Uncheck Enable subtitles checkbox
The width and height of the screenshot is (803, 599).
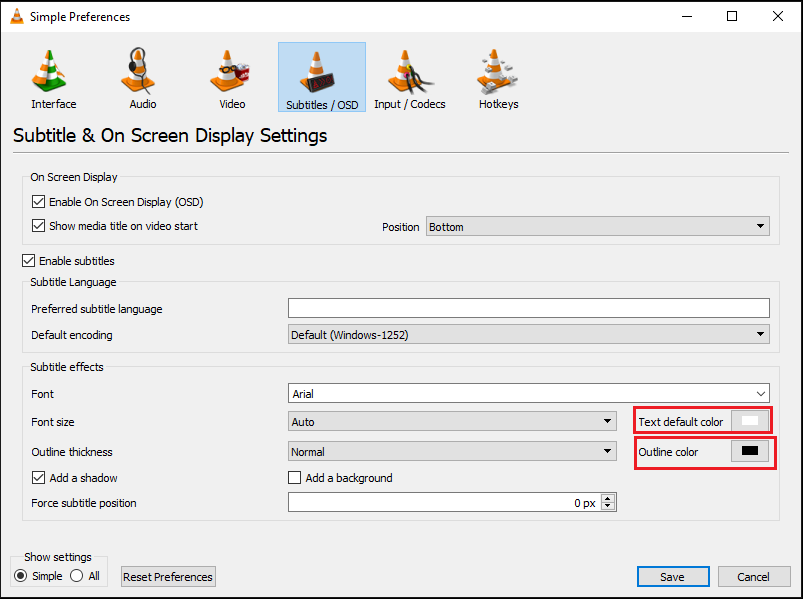[29, 261]
